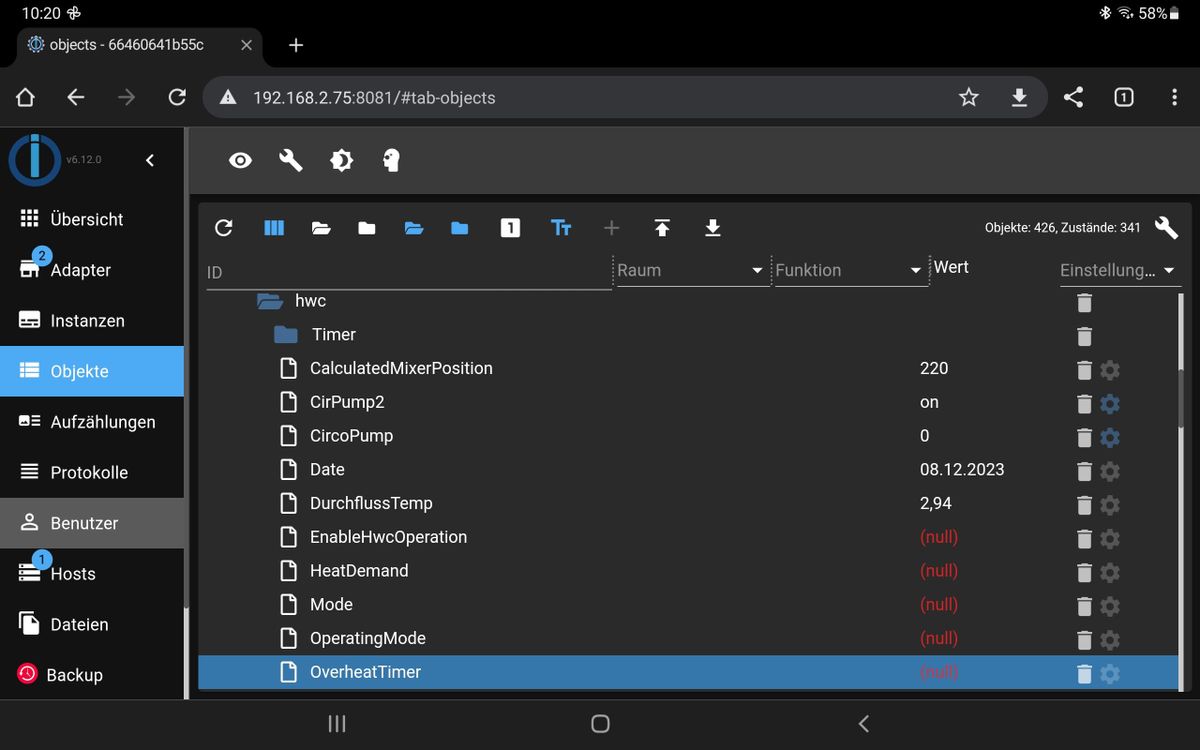Collapse all nodes with closed-folder icon
This screenshot has height=750, width=1200.
point(367,228)
